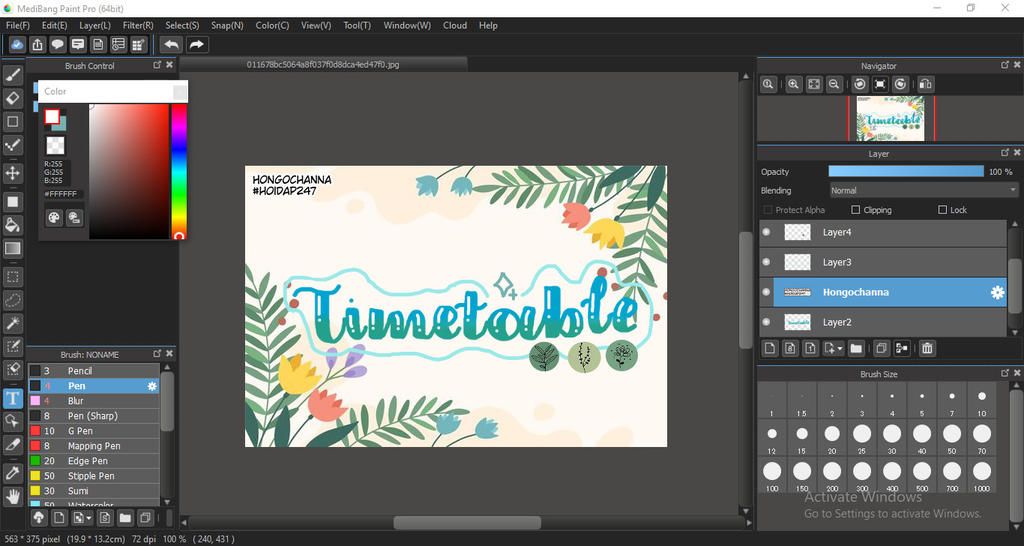Select the Edge Pen brush
This screenshot has height=546, width=1024.
[x=93, y=461]
